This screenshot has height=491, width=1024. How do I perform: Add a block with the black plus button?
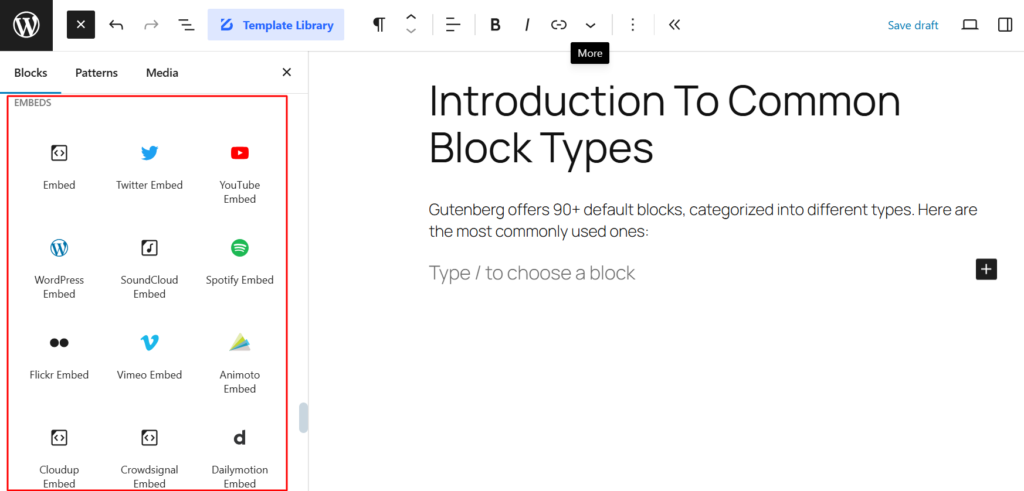point(986,269)
